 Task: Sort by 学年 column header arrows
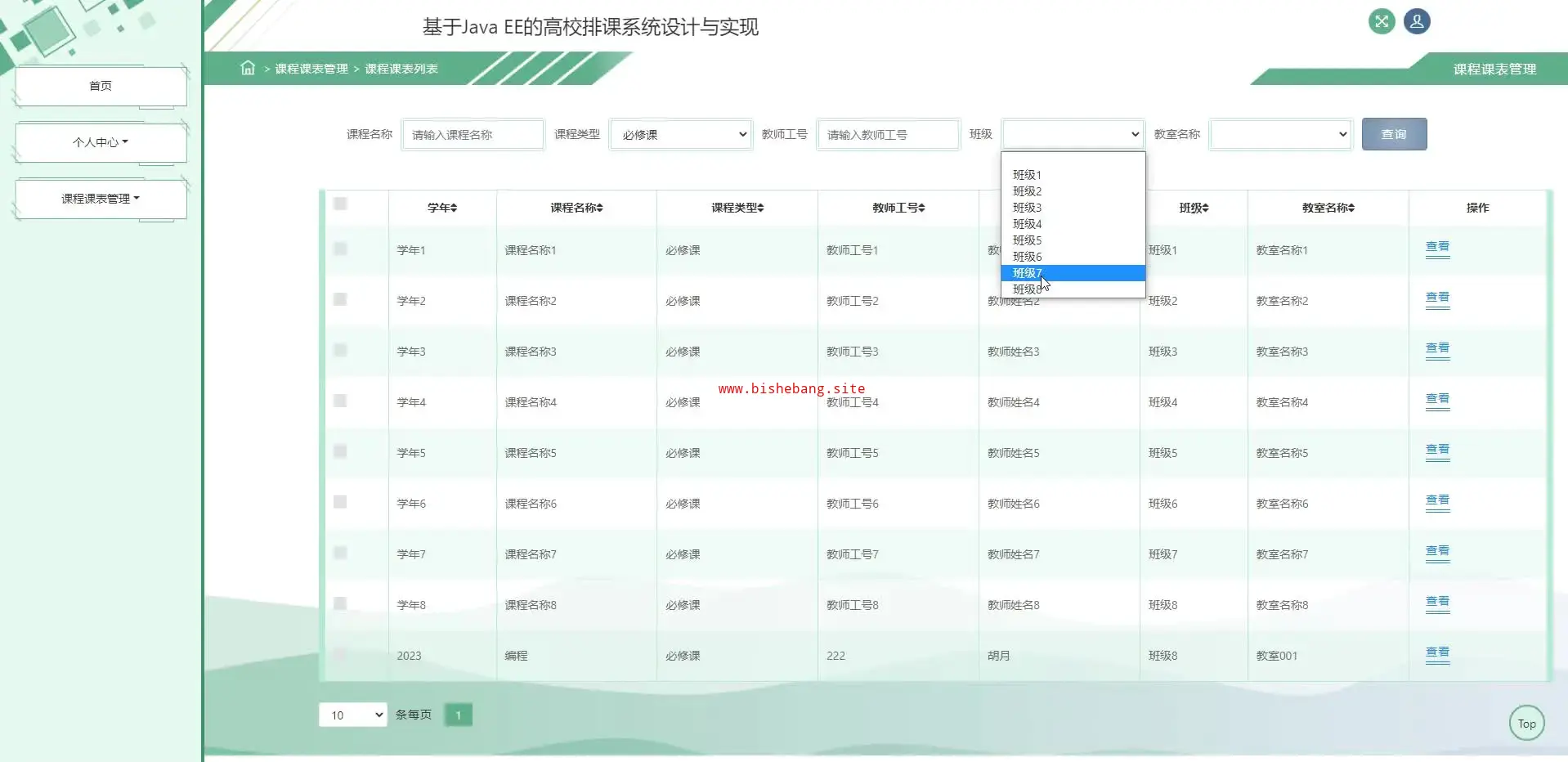coord(453,208)
